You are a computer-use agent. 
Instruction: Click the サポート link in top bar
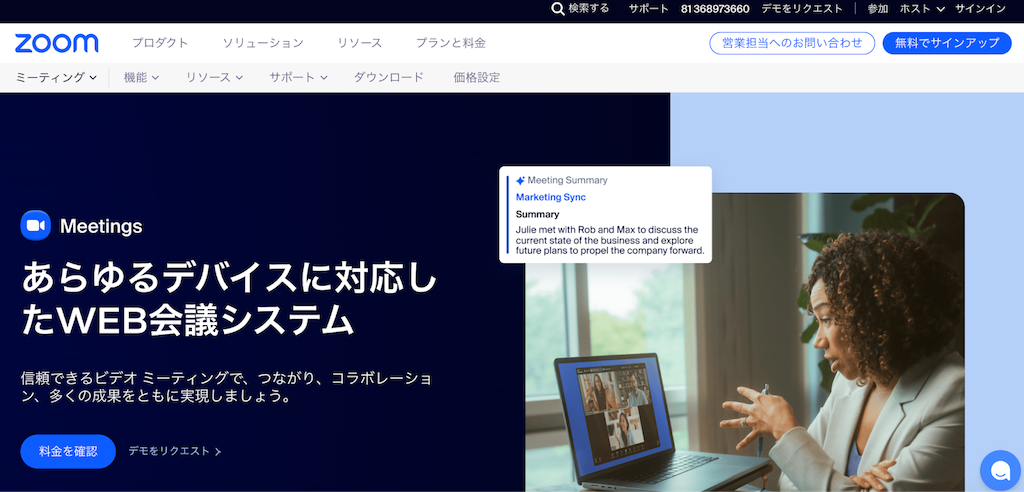648,8
